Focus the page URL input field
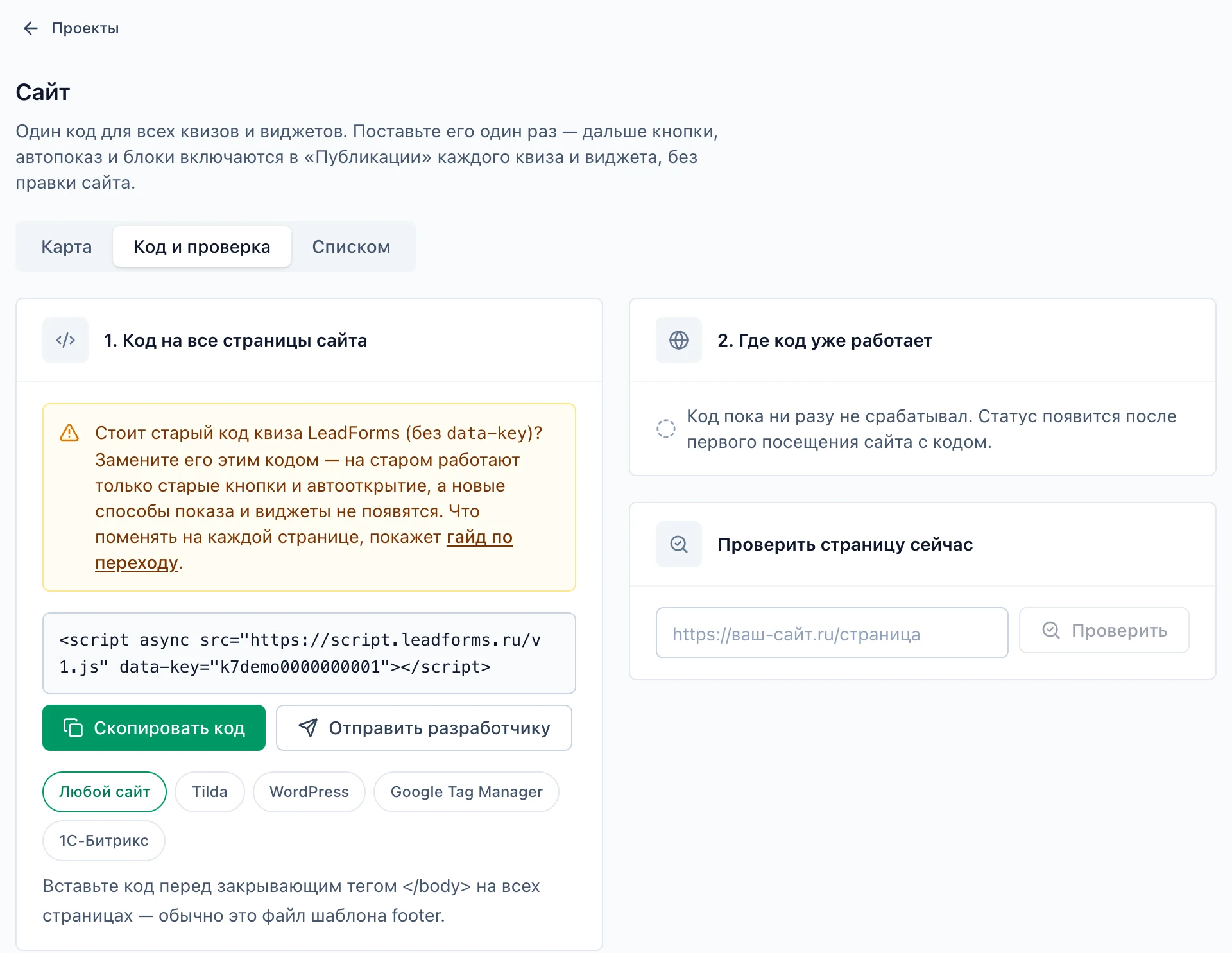1232x953 pixels. click(x=832, y=633)
